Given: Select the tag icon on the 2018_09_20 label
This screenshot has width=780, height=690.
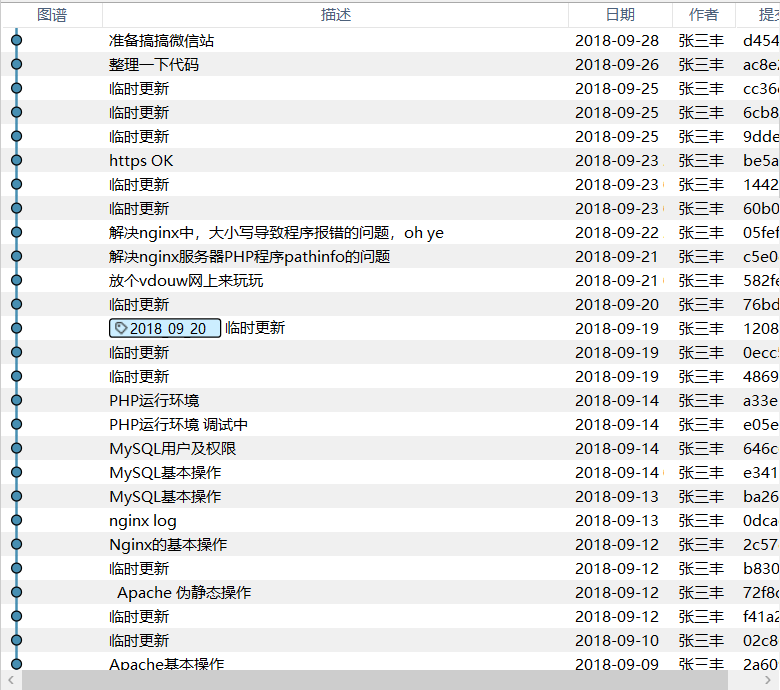Looking at the screenshot, I should coord(120,329).
